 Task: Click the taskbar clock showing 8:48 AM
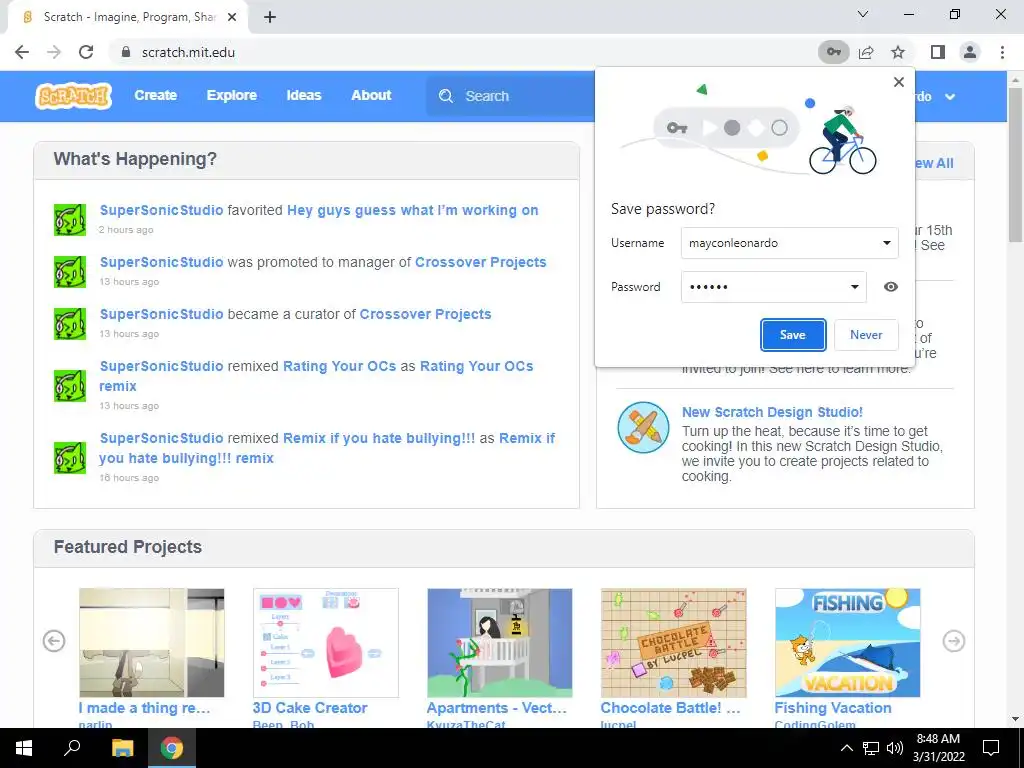(938, 748)
